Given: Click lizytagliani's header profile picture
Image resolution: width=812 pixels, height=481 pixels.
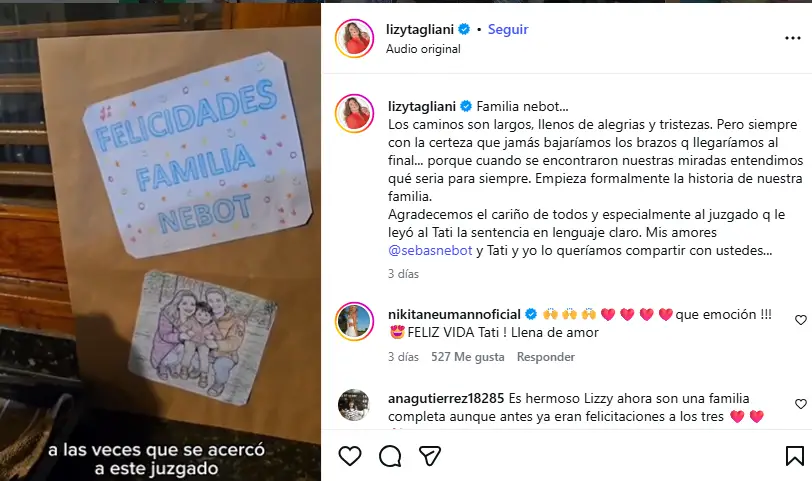Looking at the screenshot, I should 354,38.
